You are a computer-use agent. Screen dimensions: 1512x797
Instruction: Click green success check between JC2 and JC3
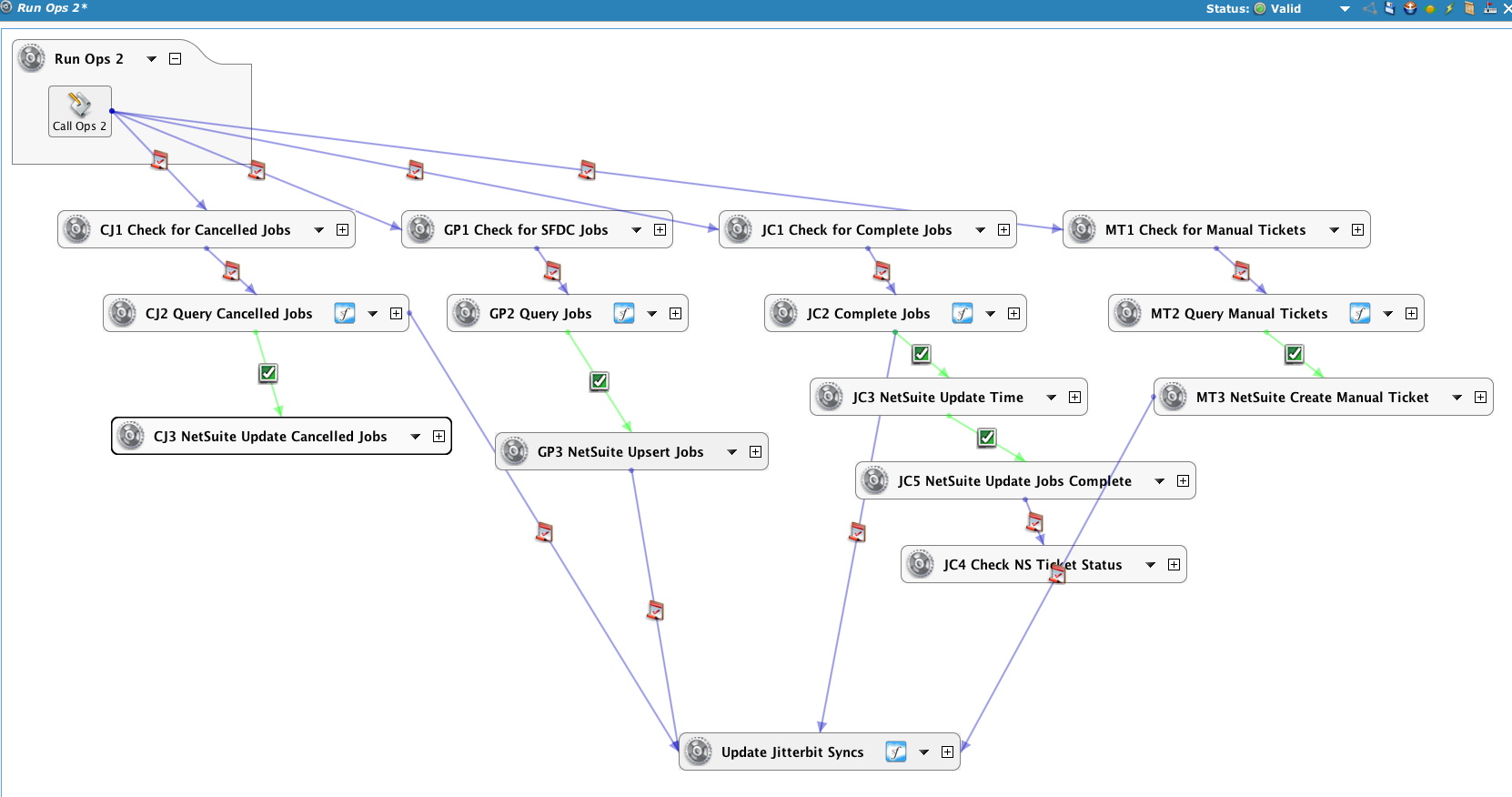coord(922,354)
